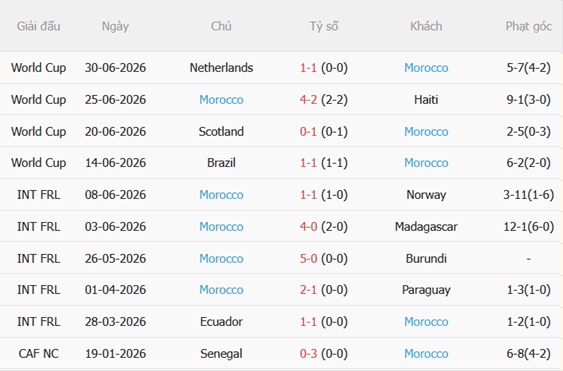Select Morocco in the Burundi match row
The height and width of the screenshot is (371, 563).
pos(221,259)
